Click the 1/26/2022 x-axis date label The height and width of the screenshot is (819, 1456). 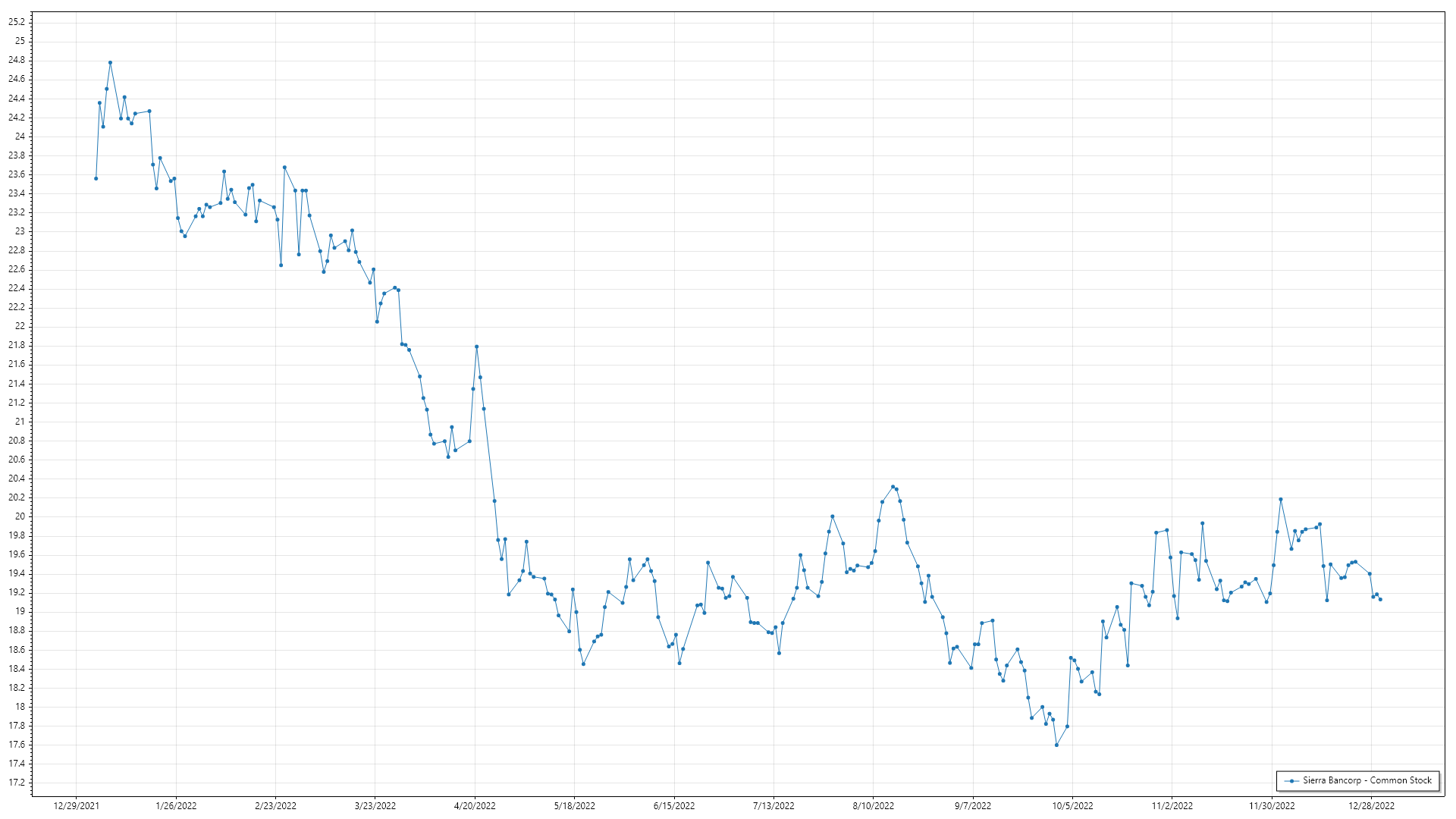coord(176,806)
